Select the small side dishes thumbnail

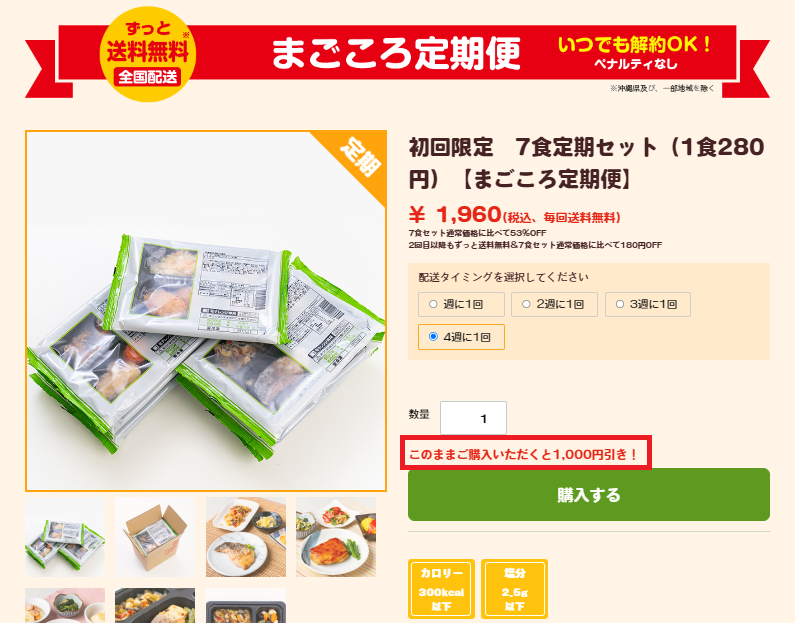click(x=65, y=605)
